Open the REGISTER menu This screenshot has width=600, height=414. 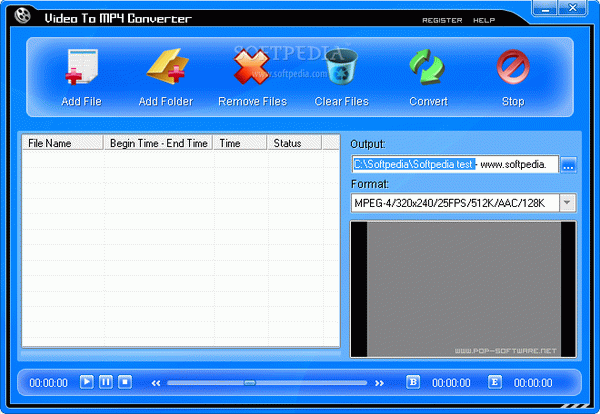tap(442, 20)
